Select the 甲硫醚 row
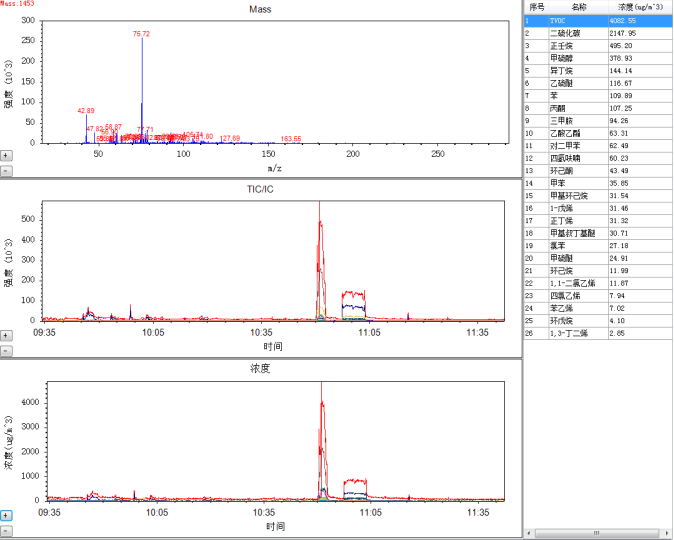Image resolution: width=674 pixels, height=540 pixels. [x=598, y=258]
